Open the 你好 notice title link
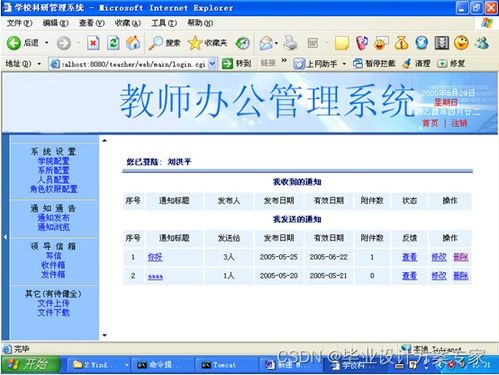The height and width of the screenshot is (375, 499). click(x=155, y=257)
